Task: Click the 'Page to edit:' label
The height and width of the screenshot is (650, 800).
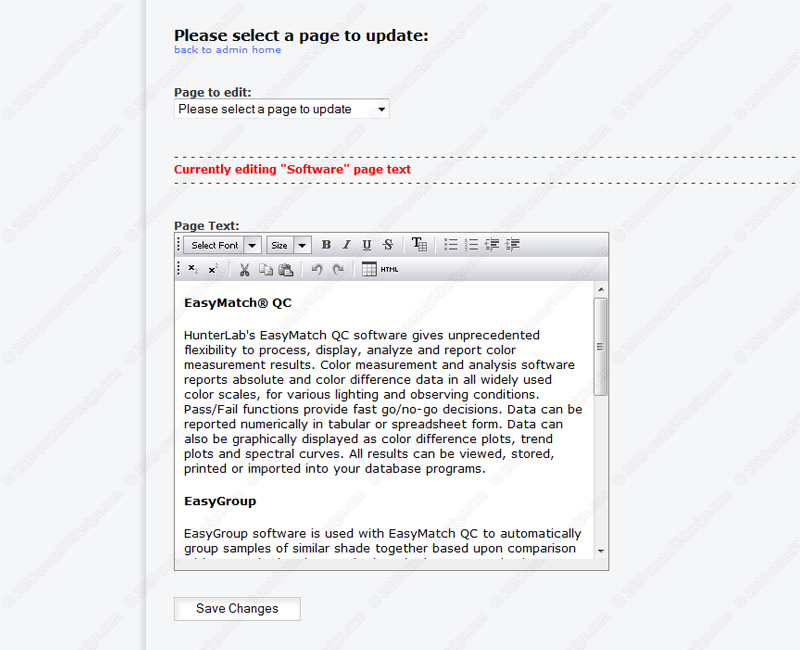Action: click(213, 92)
